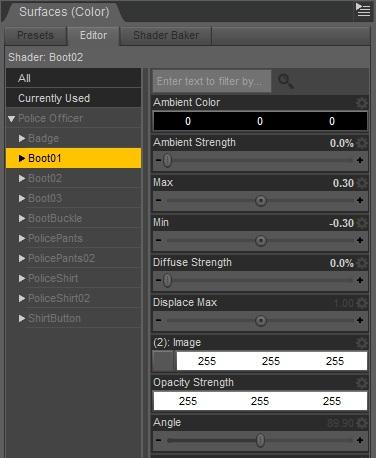Open the Ambient Strength gear settings
Screen dimensions: 376x458
[x=362, y=143]
